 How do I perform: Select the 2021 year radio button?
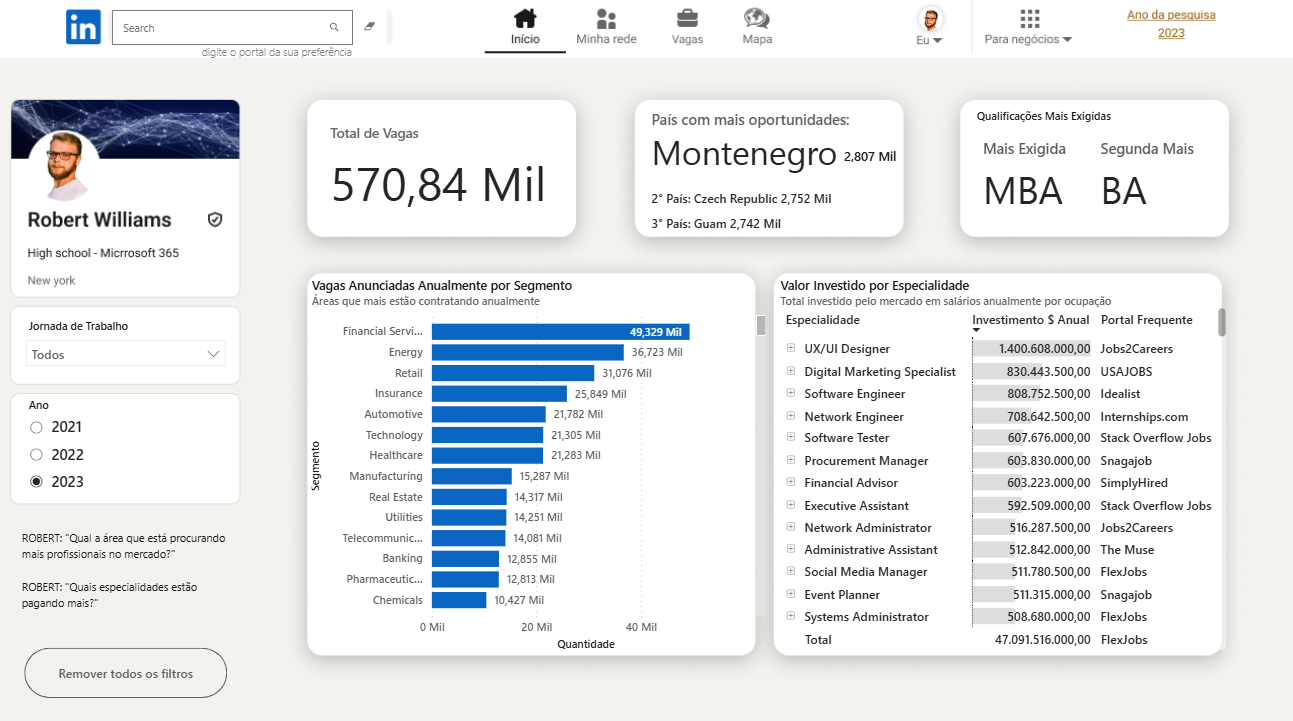coord(37,427)
